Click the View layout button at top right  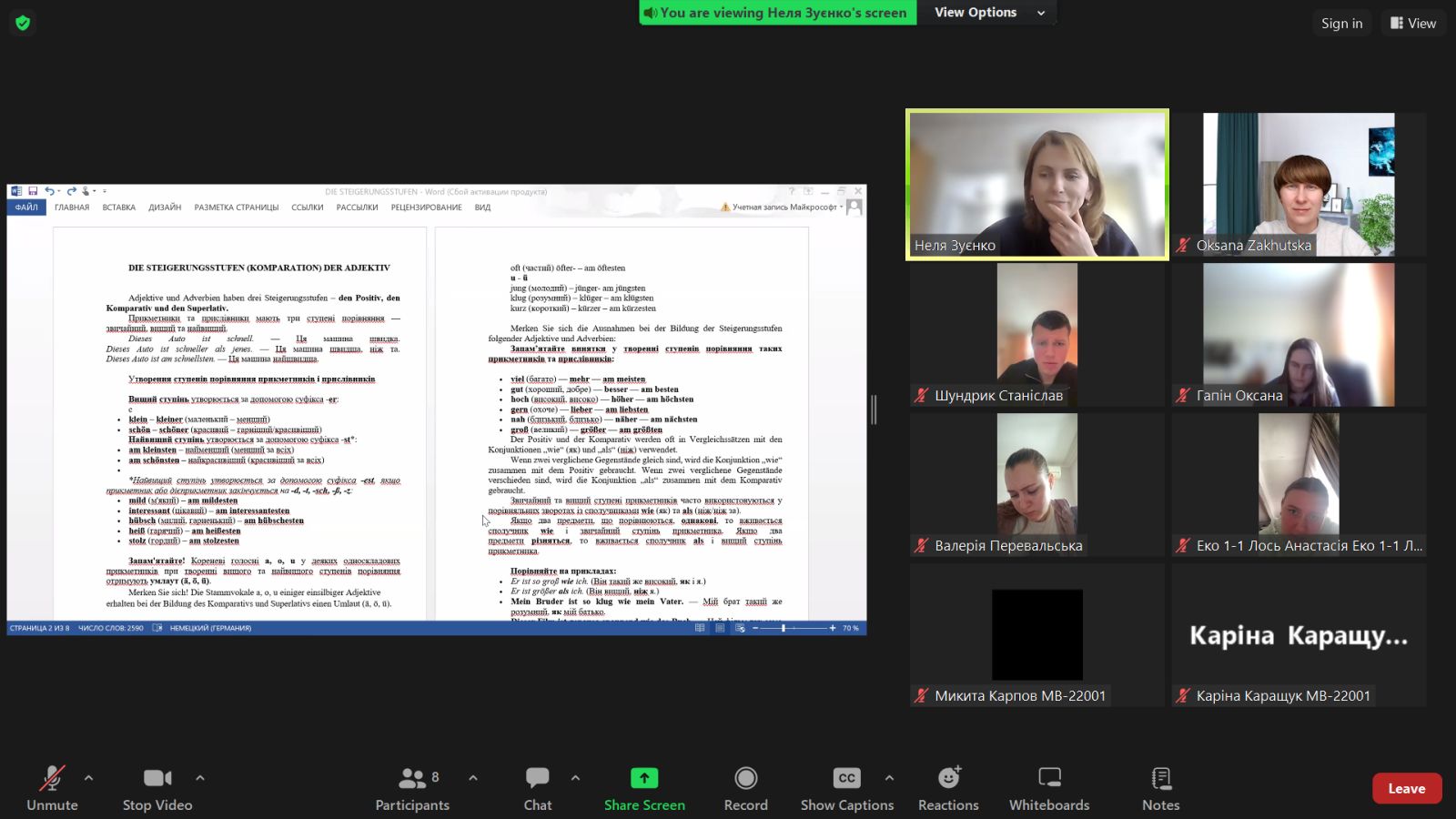(x=1413, y=23)
